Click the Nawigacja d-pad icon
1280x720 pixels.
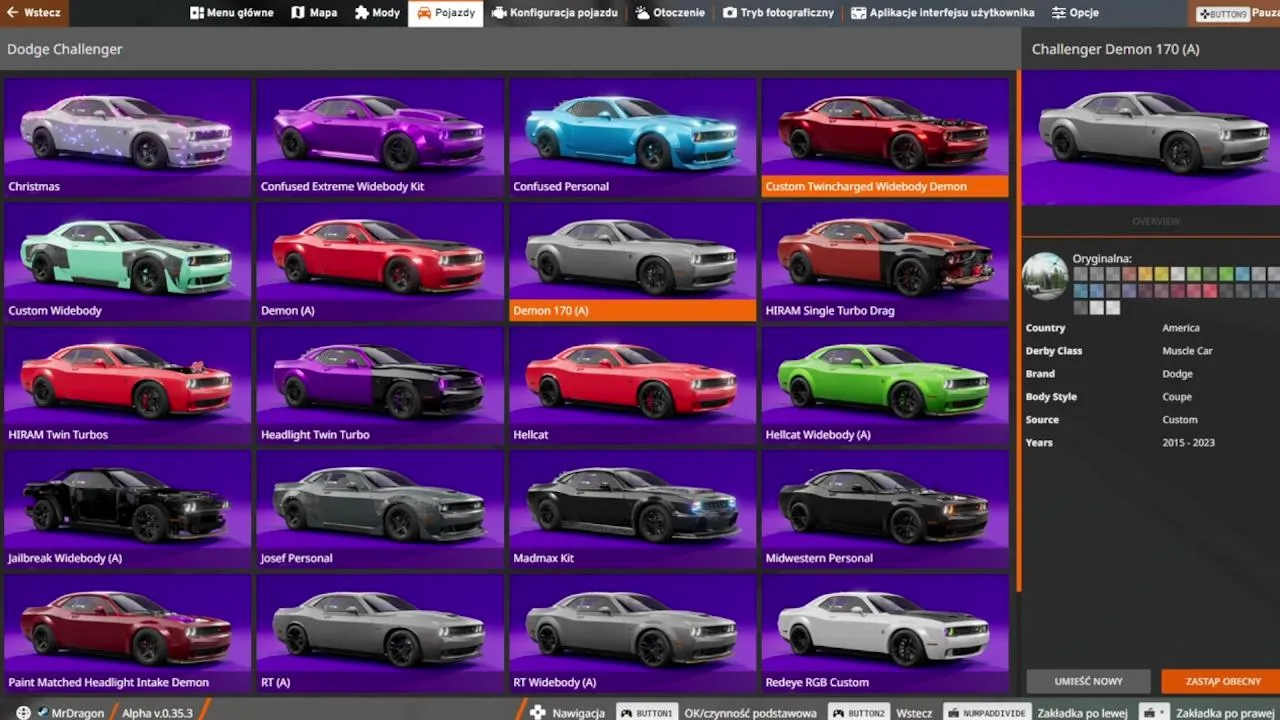(x=538, y=712)
